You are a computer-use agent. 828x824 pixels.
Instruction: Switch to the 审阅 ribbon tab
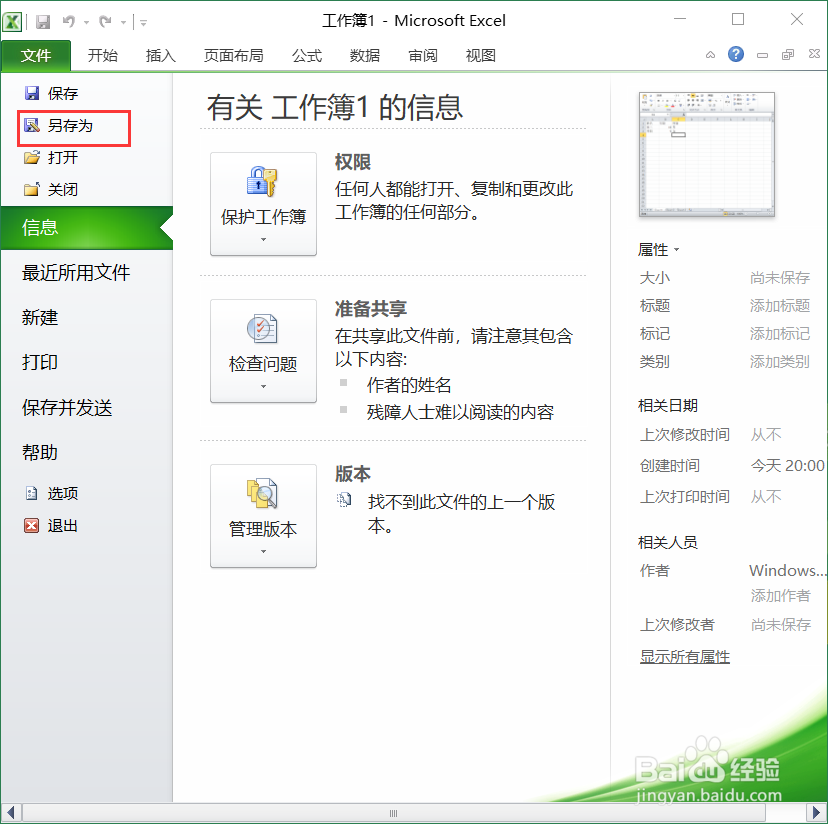pos(422,55)
